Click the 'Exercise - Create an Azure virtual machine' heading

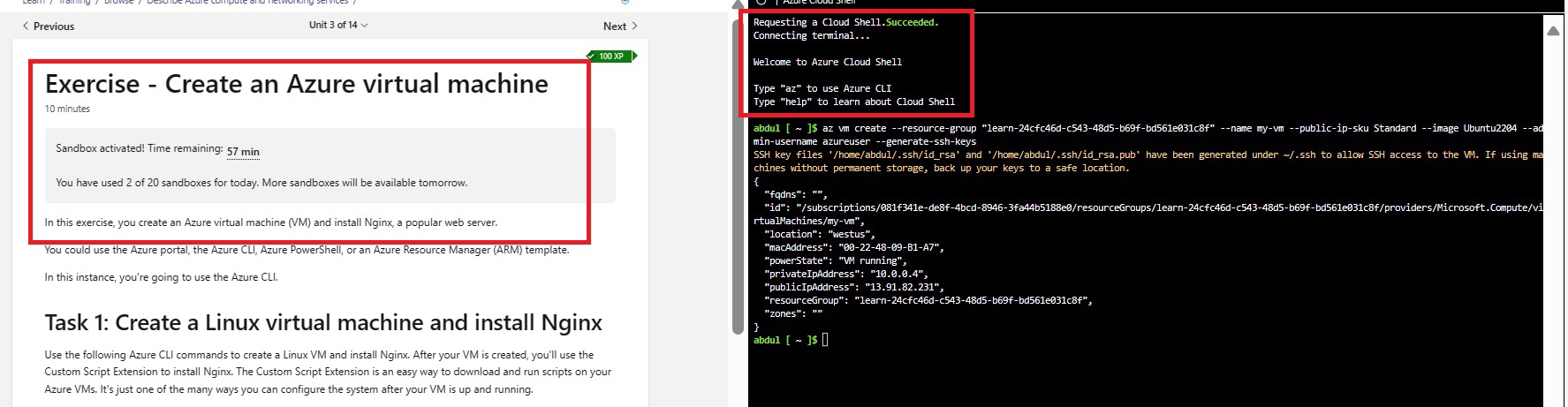tap(297, 84)
